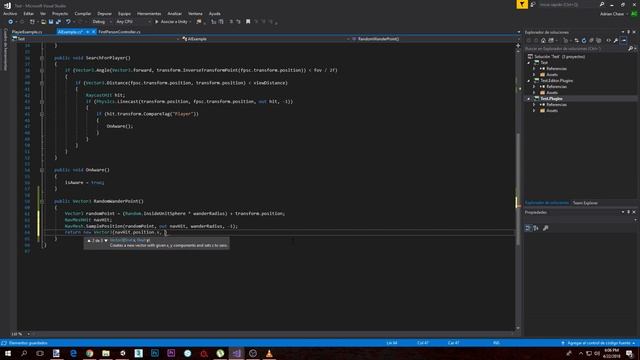Collapse the Test.Plugins project node

pos(529,99)
